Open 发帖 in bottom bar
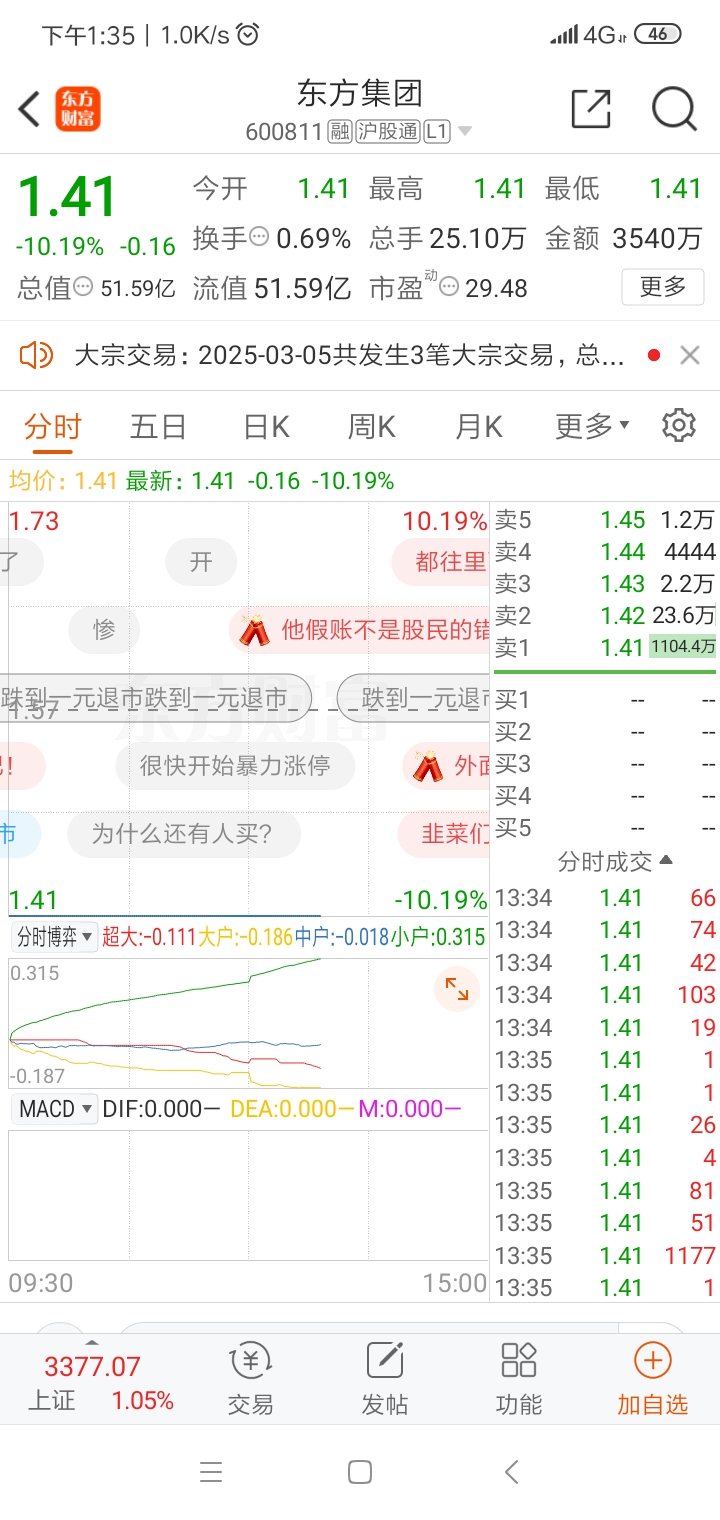 coord(384,1380)
